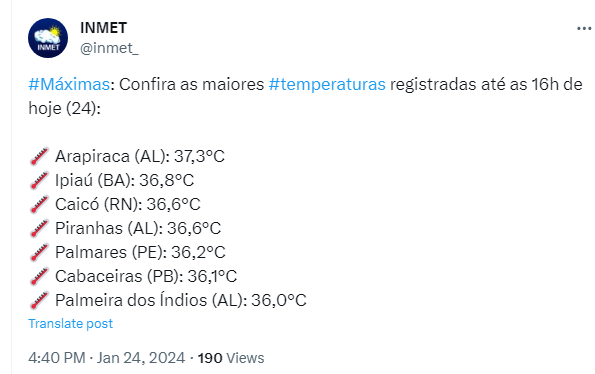The height and width of the screenshot is (374, 595).
Task: Open the @inmet_ handle
Action: click(109, 48)
